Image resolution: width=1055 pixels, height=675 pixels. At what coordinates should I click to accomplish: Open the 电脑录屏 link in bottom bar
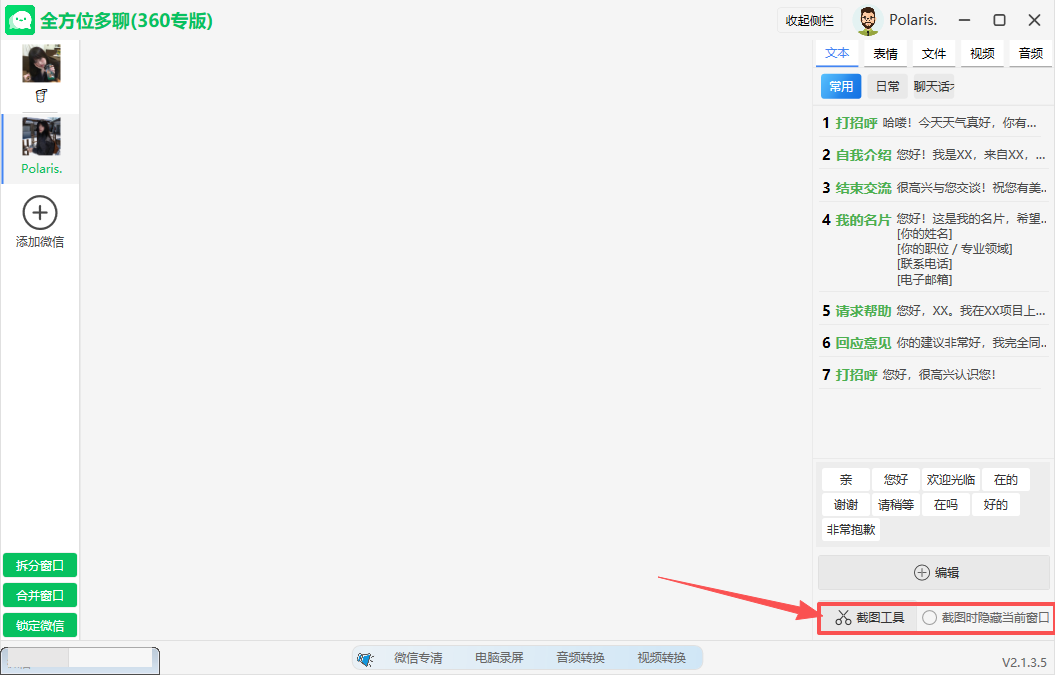click(499, 658)
